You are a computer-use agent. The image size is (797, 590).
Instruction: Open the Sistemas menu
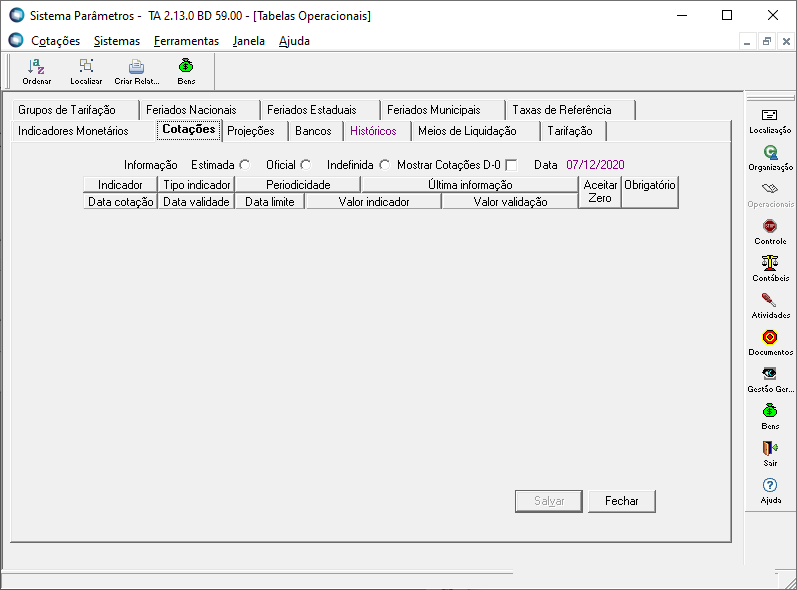coord(117,41)
